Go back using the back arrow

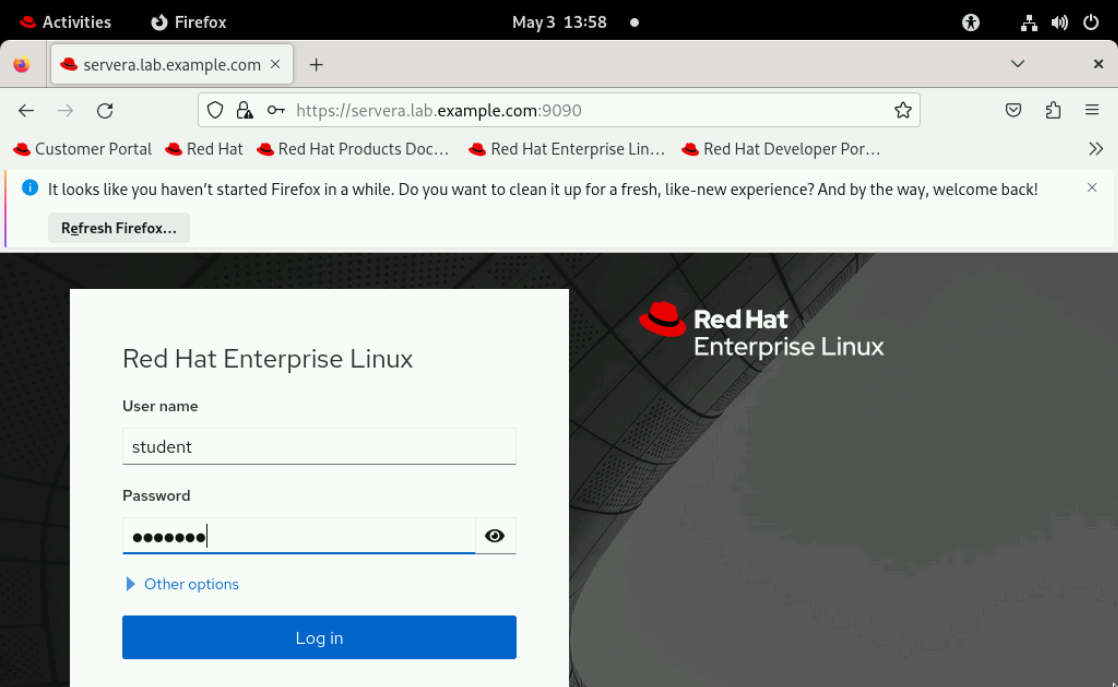[27, 111]
